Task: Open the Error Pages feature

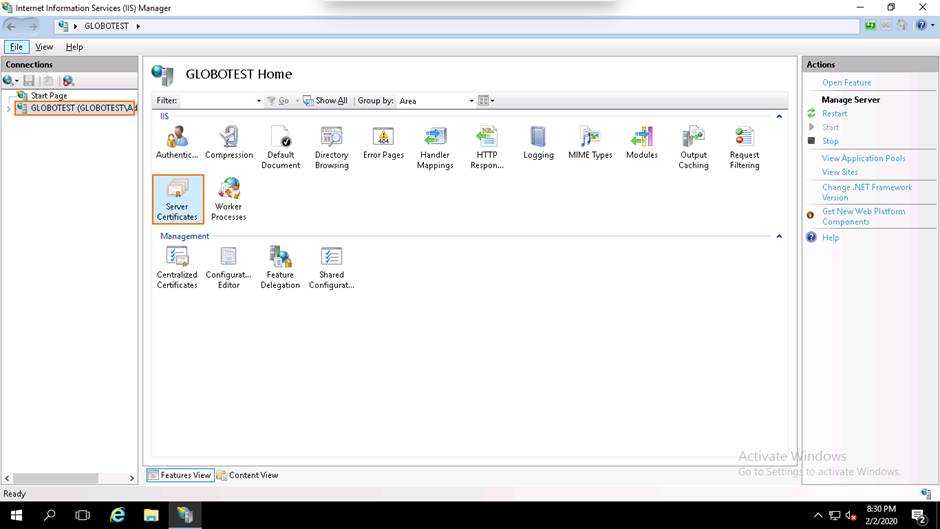Action: tap(383, 143)
